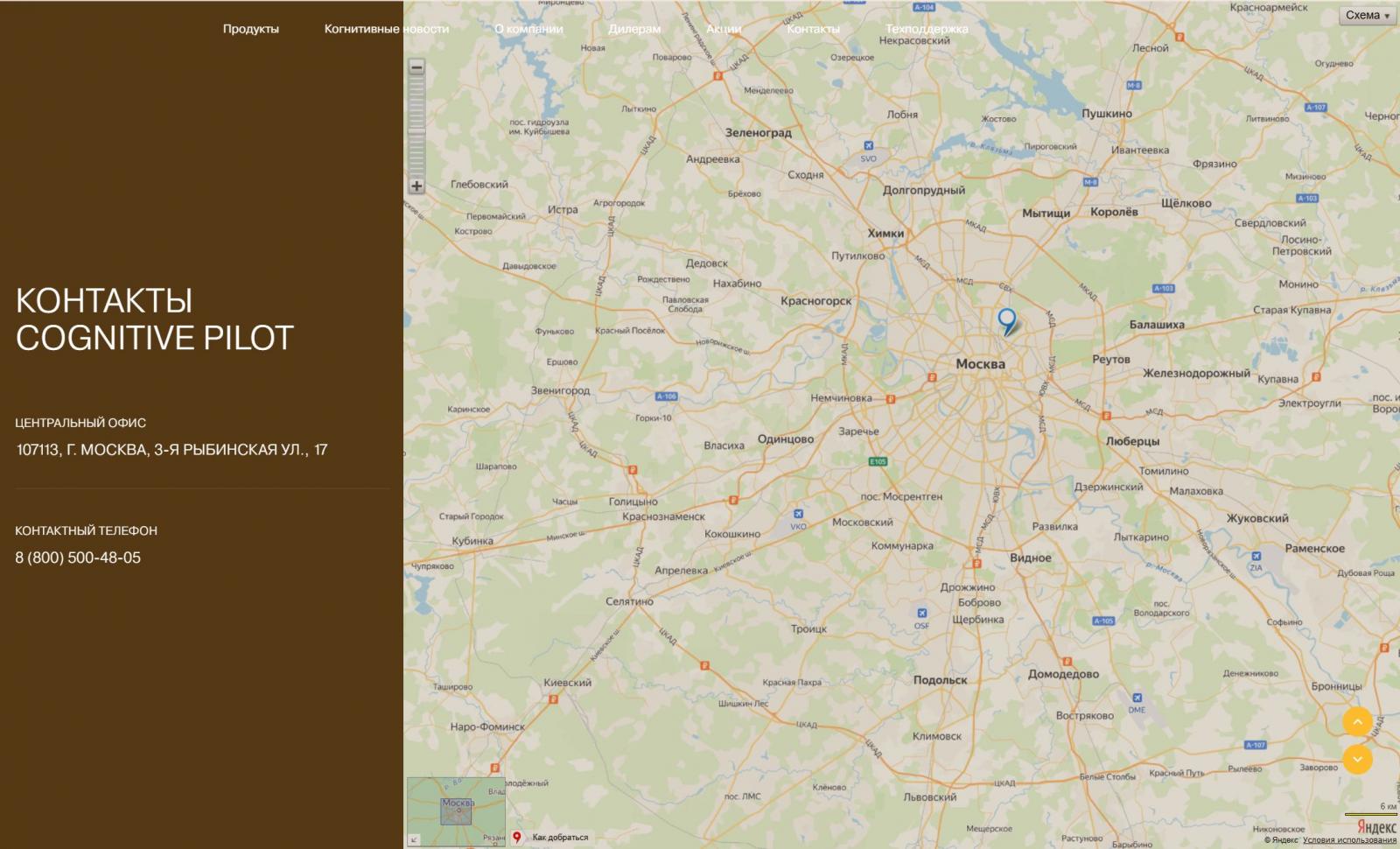Open the Дилерам menu item

click(x=634, y=29)
